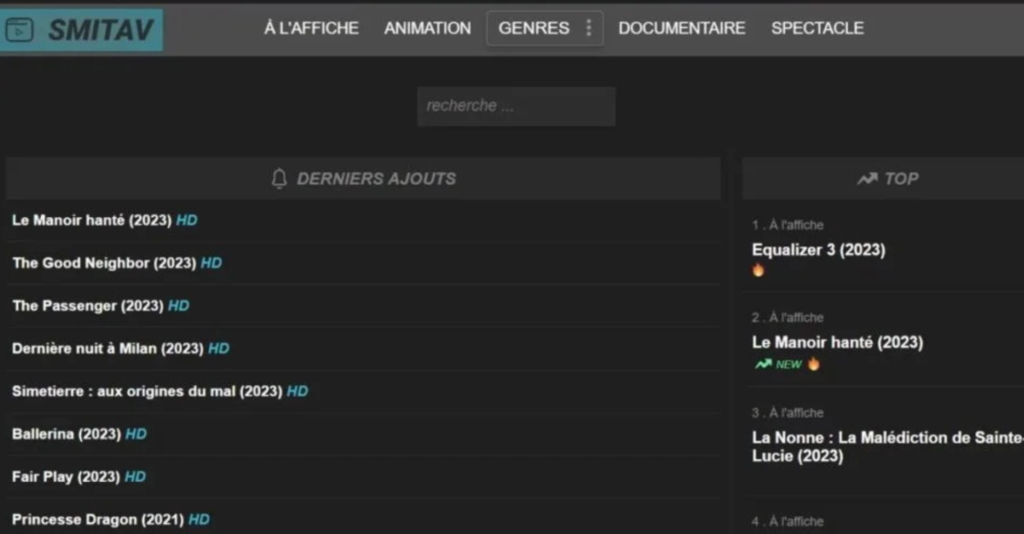
Task: Click the SMITAV logo icon
Action: (20, 30)
